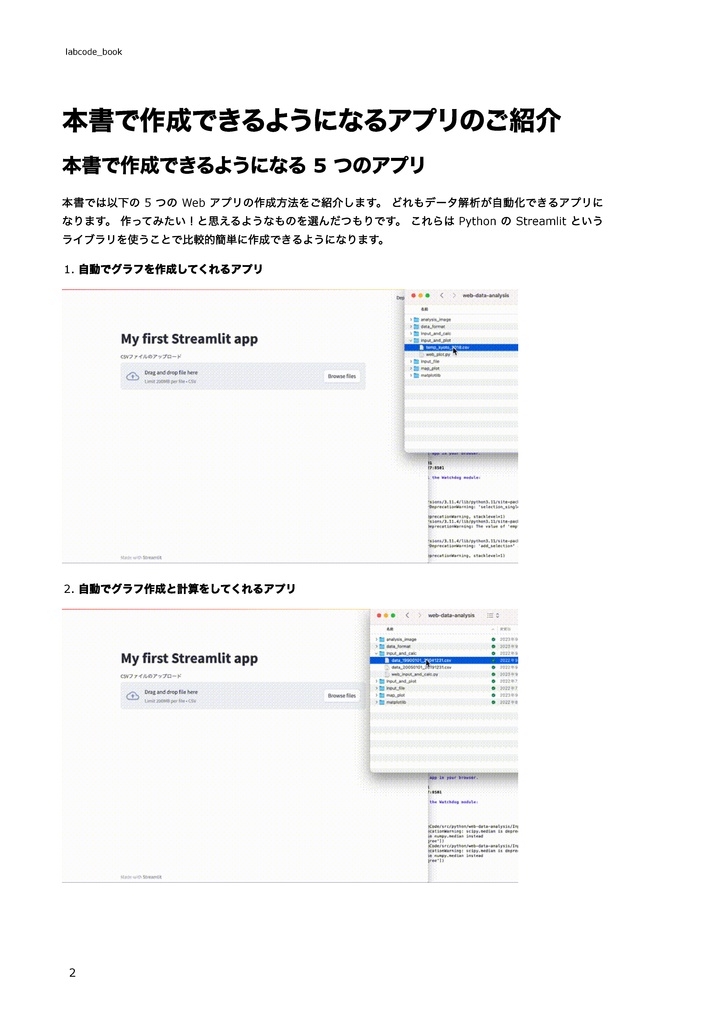Click web-data-analysis title in app 2 Finder

(x=451, y=615)
